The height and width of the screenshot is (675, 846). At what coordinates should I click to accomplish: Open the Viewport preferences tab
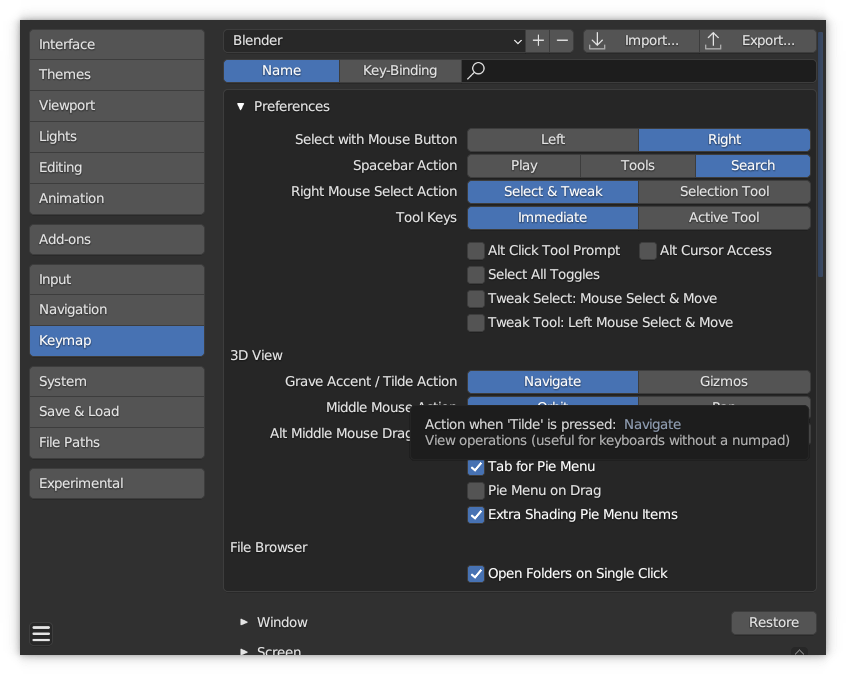[x=117, y=105]
